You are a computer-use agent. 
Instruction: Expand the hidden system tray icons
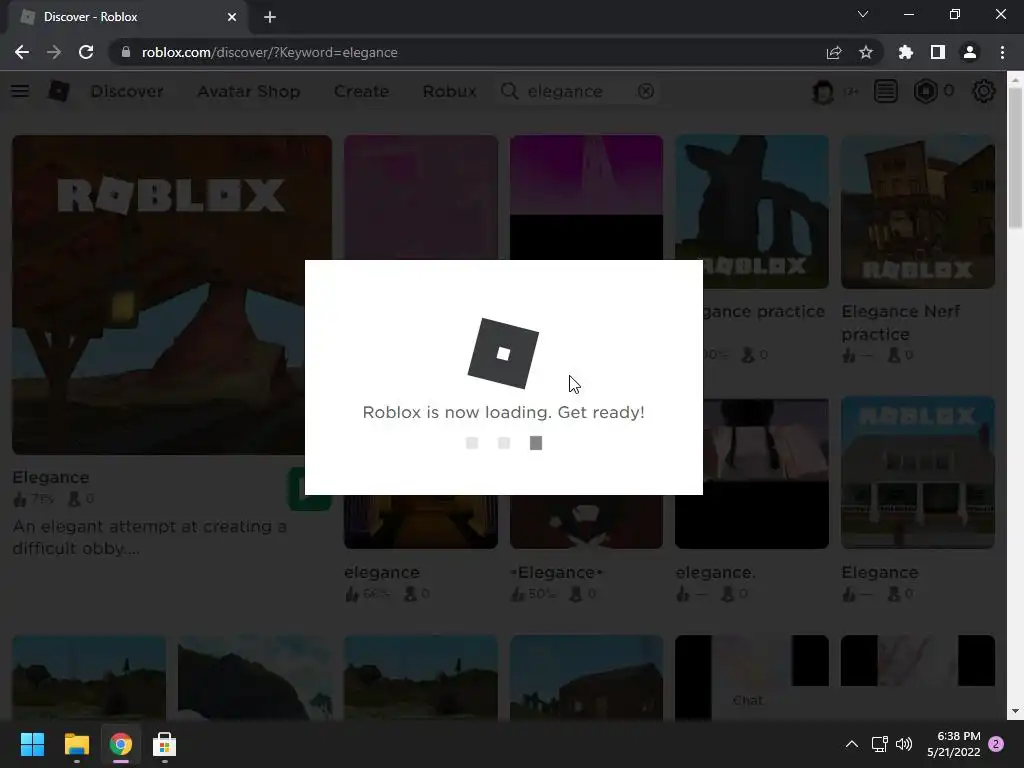(x=852, y=744)
